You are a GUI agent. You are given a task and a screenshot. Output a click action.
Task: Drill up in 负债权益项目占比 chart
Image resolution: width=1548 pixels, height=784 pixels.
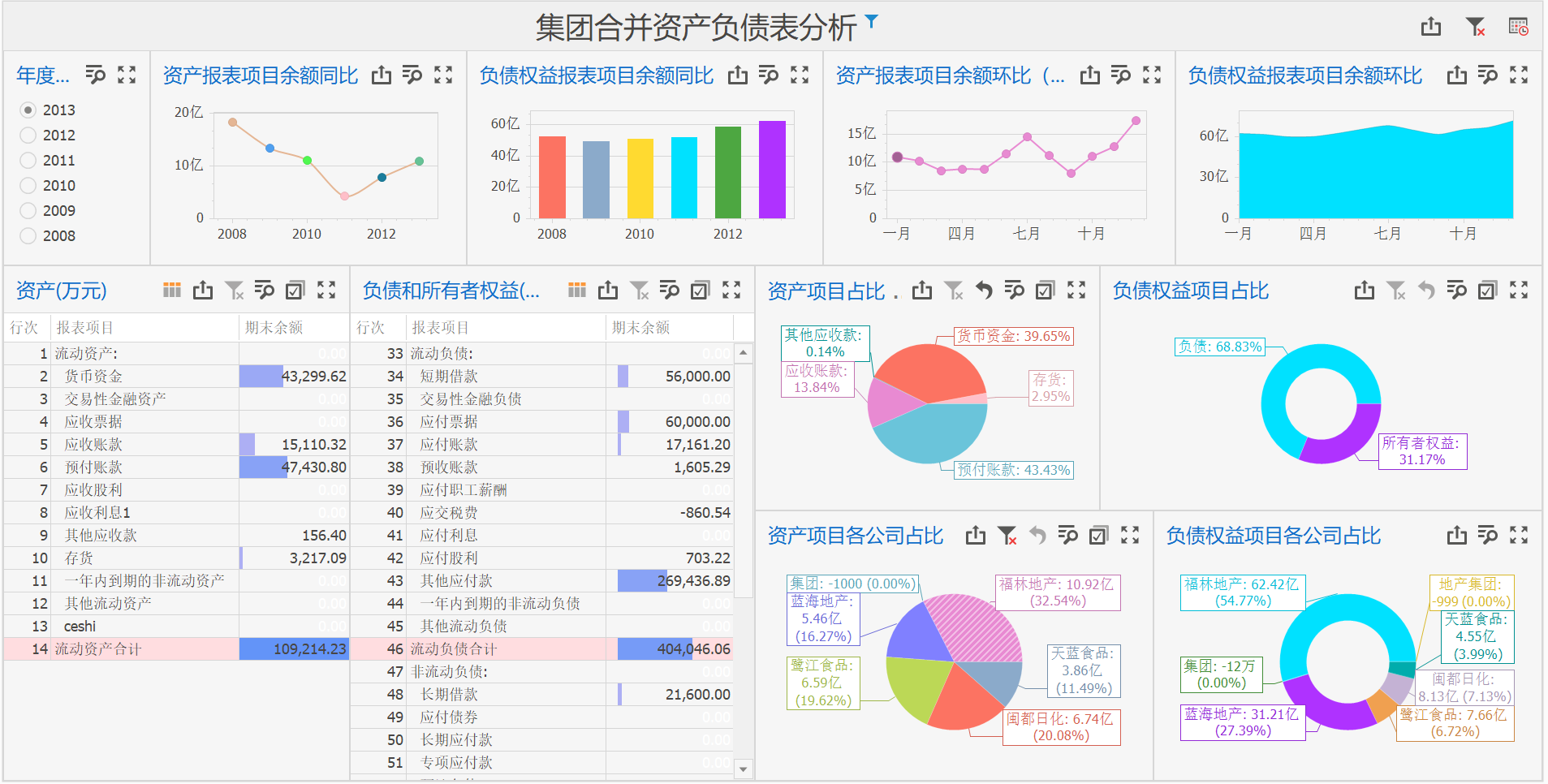pyautogui.click(x=1426, y=290)
